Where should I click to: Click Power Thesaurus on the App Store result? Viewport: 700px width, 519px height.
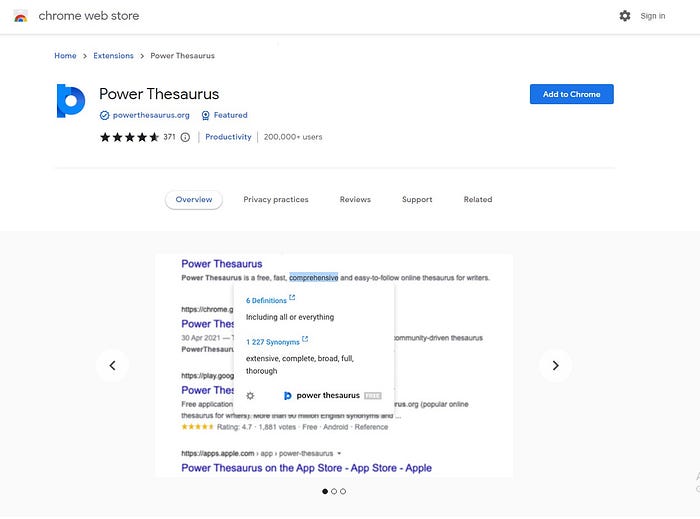click(306, 468)
